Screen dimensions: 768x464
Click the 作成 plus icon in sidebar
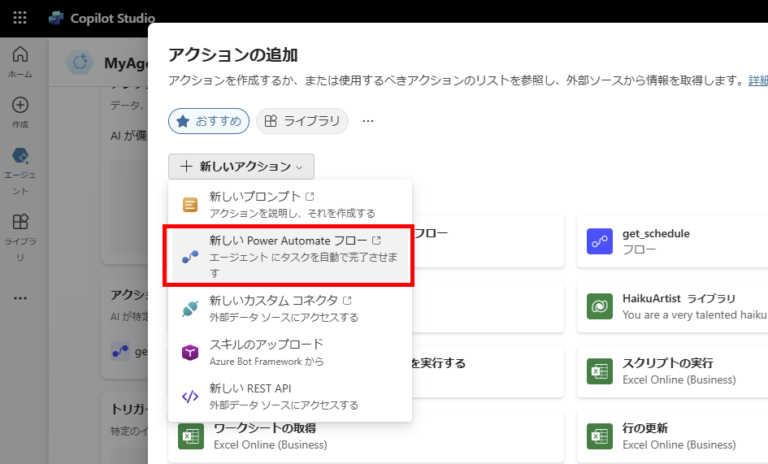pyautogui.click(x=20, y=110)
